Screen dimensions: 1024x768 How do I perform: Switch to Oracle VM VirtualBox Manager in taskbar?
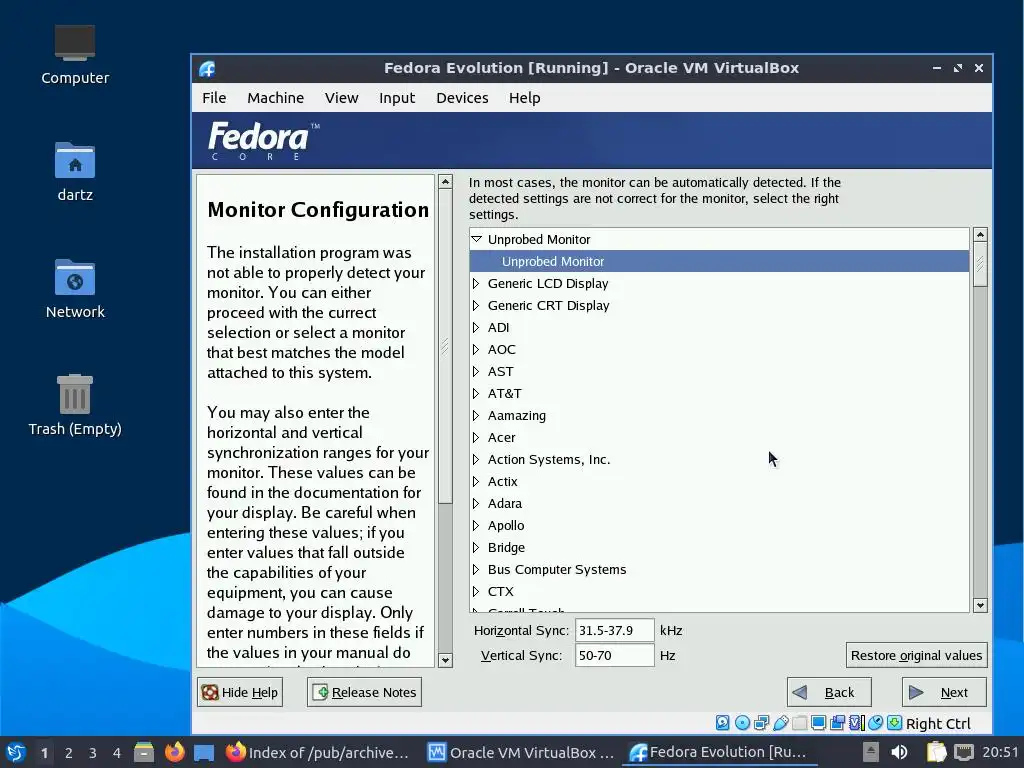click(520, 752)
